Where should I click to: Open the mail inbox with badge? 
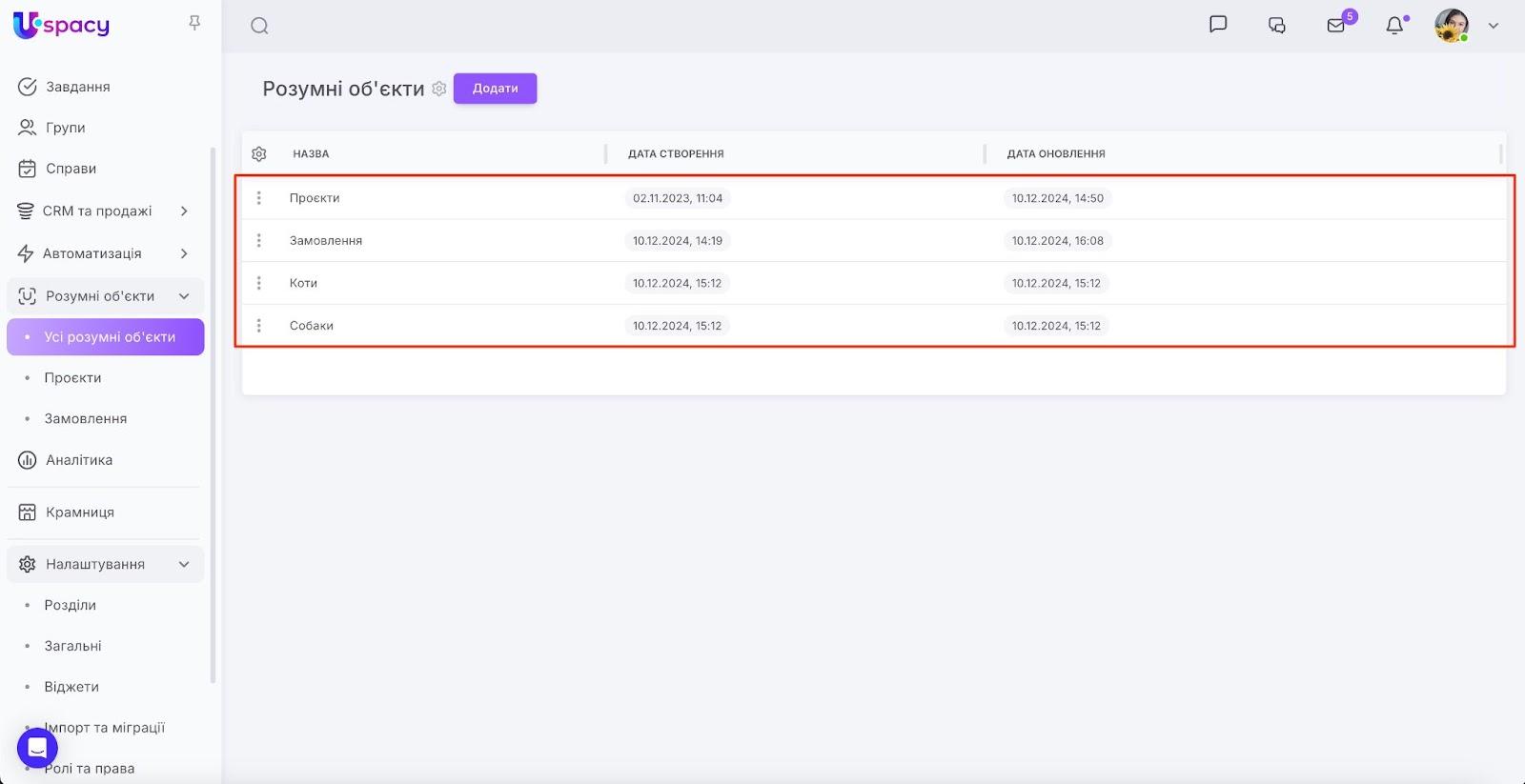click(x=1336, y=26)
